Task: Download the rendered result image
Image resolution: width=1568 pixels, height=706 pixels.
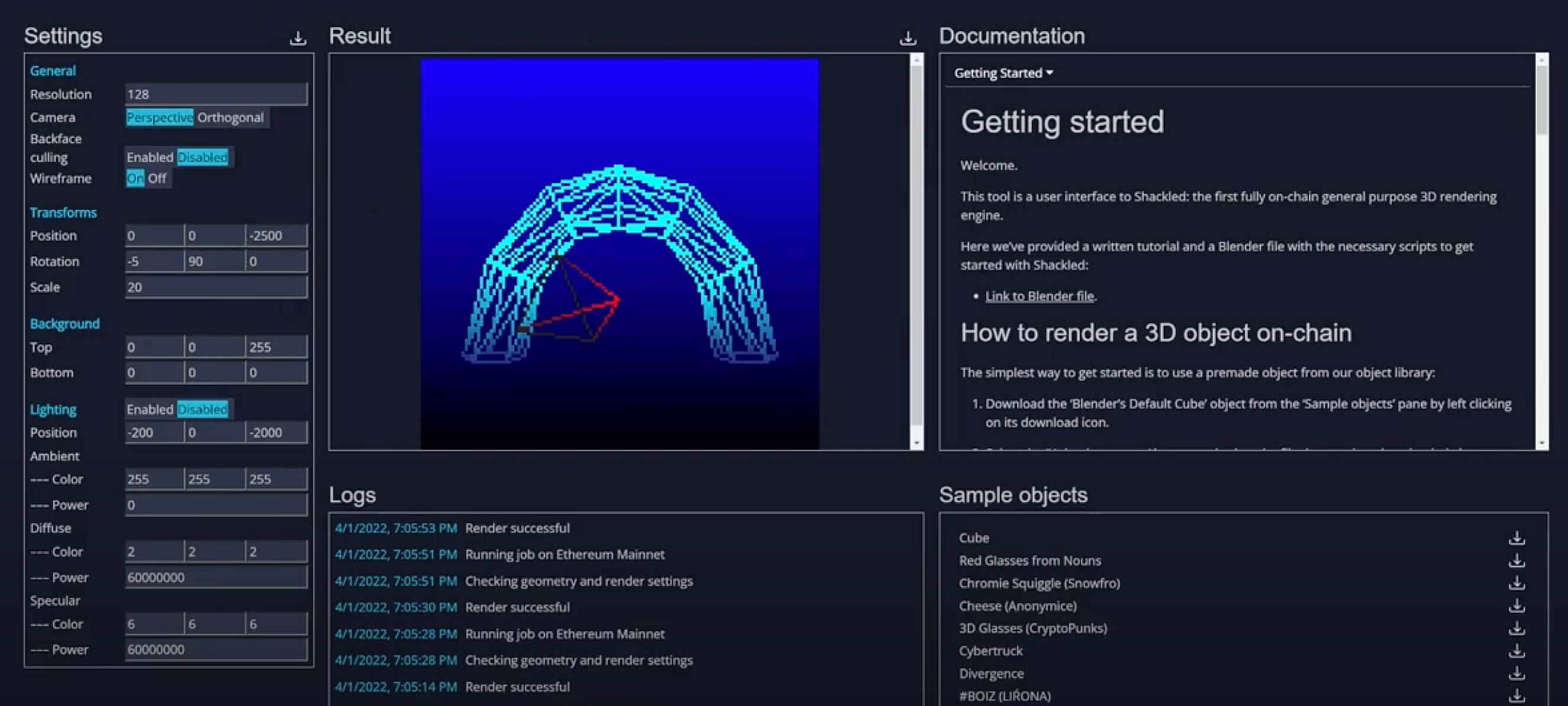Action: point(908,38)
